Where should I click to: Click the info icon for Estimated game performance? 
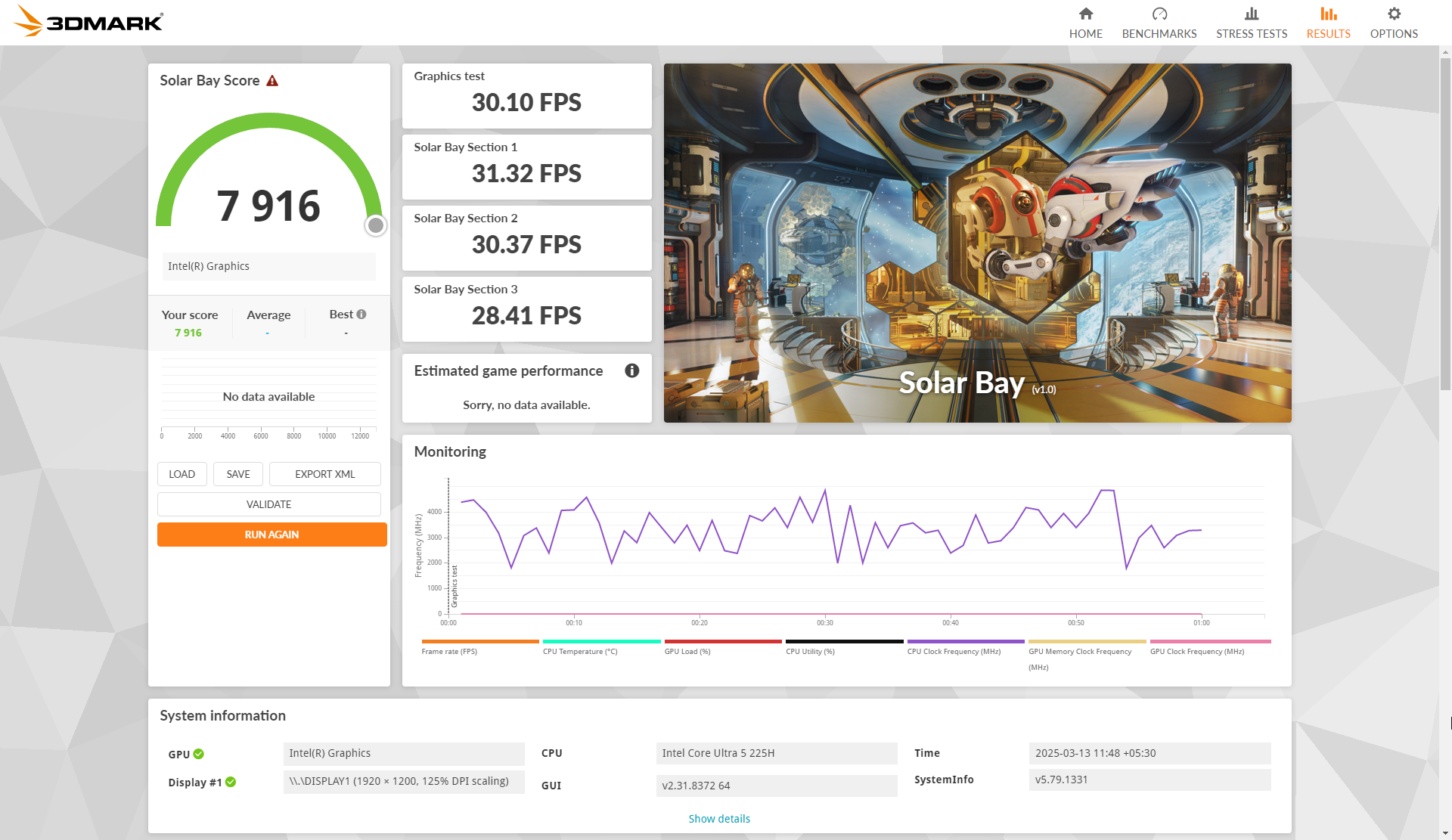pyautogui.click(x=632, y=370)
